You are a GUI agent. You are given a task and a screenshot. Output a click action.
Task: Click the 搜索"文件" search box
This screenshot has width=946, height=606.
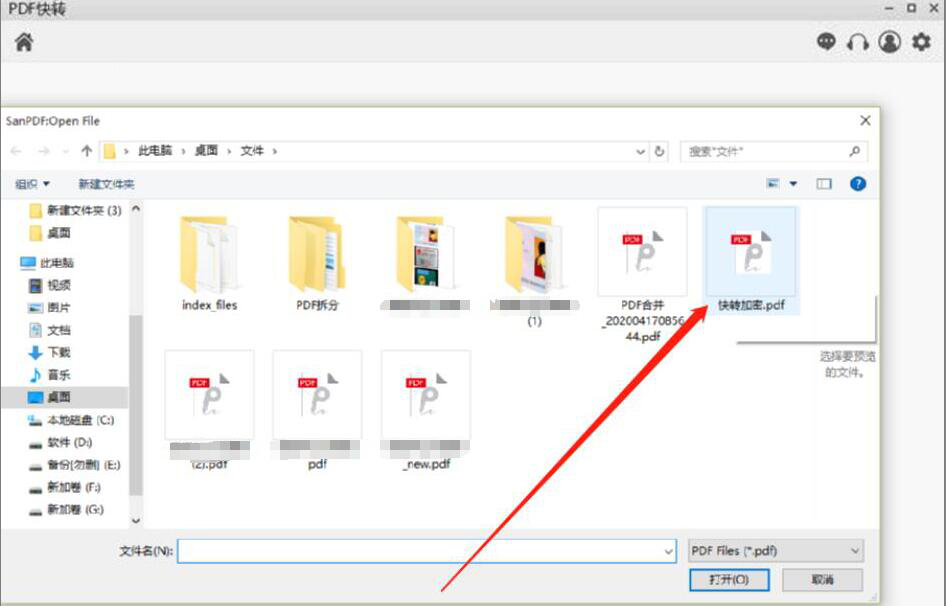pyautogui.click(x=773, y=152)
